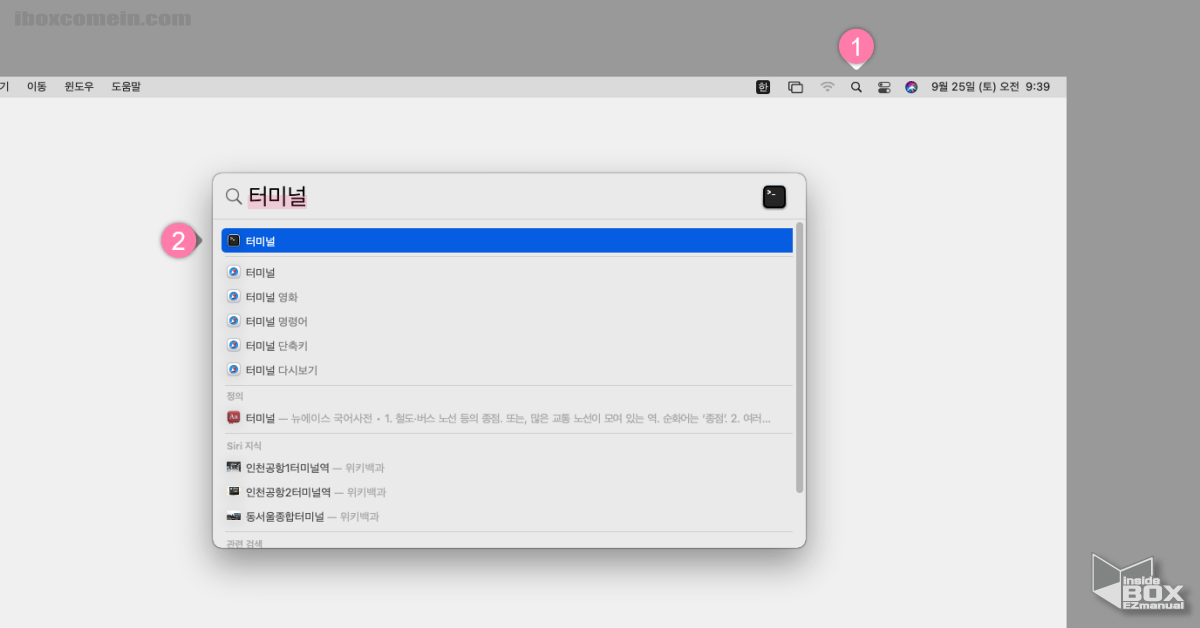Open Control Center from the menu bar
The width and height of the screenshot is (1200, 628).
click(x=884, y=87)
